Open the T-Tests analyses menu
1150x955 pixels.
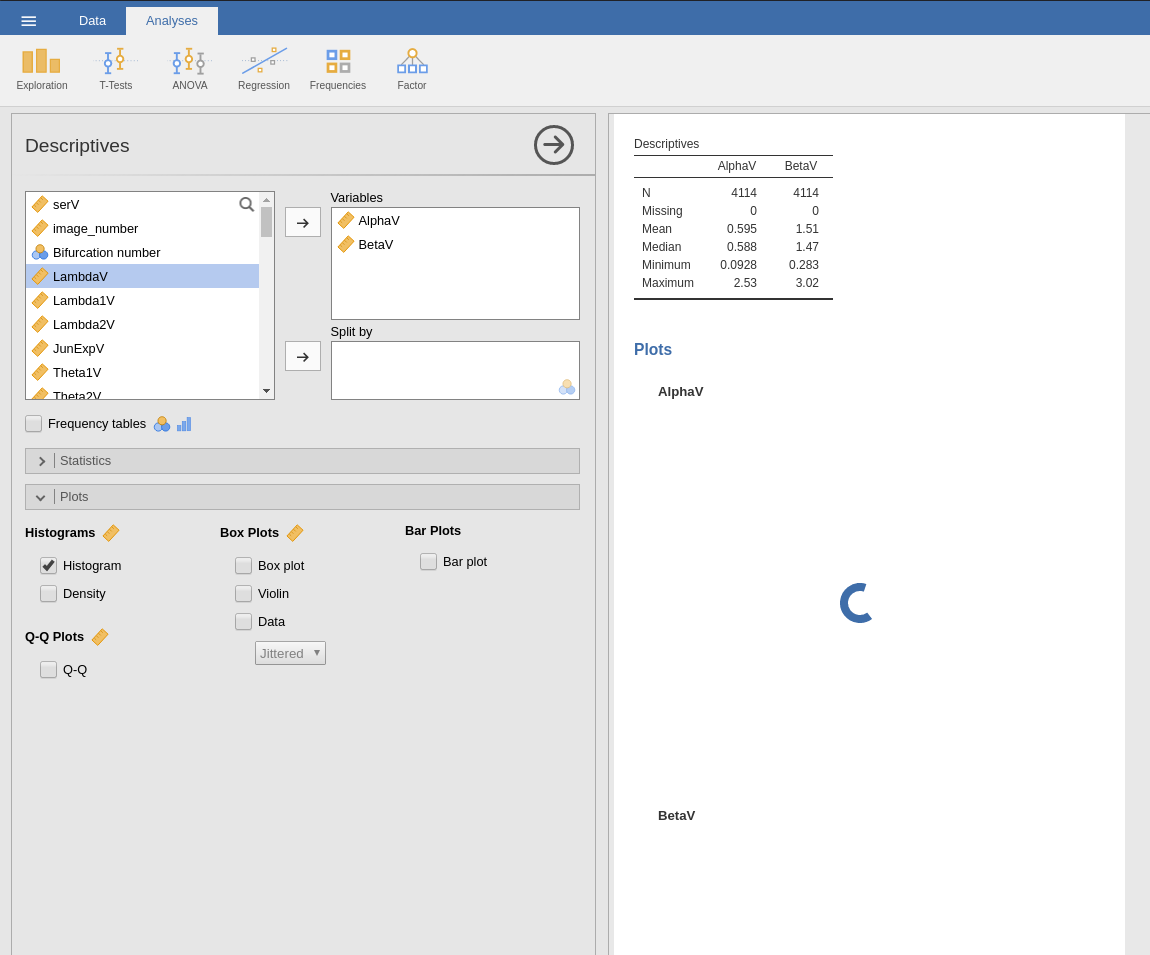point(116,70)
